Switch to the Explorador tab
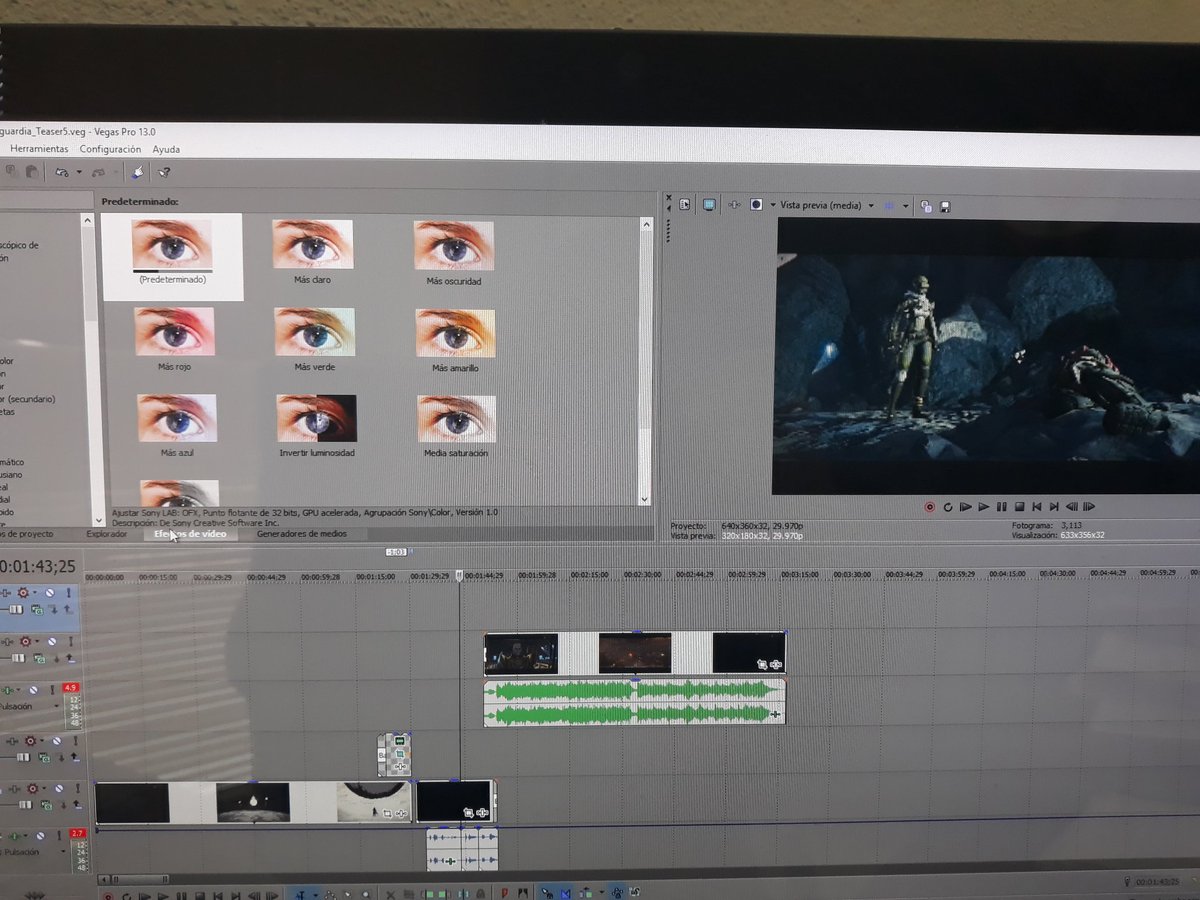Image resolution: width=1200 pixels, height=900 pixels. pyautogui.click(x=107, y=534)
